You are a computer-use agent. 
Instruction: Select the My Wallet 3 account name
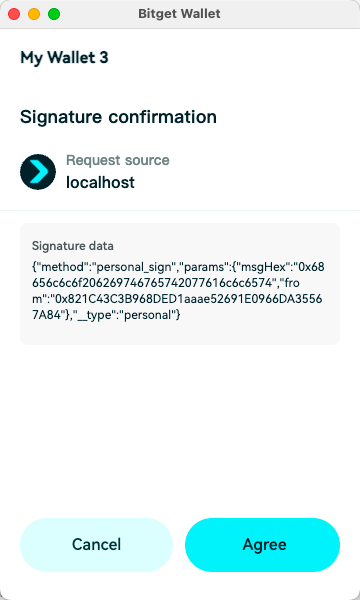pyautogui.click(x=64, y=57)
